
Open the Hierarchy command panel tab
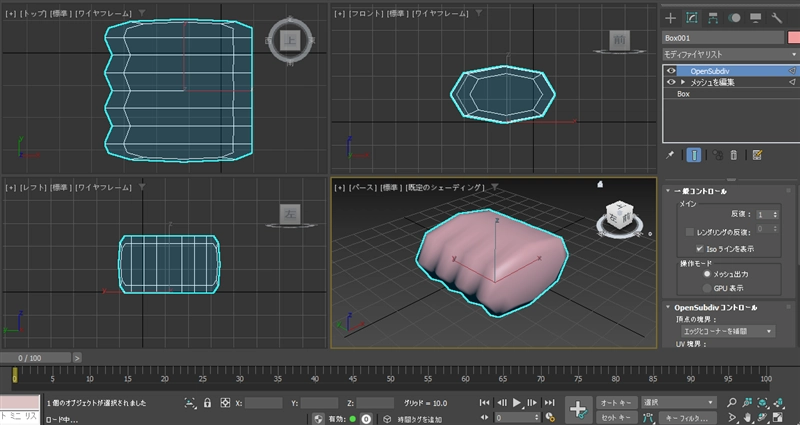tap(713, 18)
